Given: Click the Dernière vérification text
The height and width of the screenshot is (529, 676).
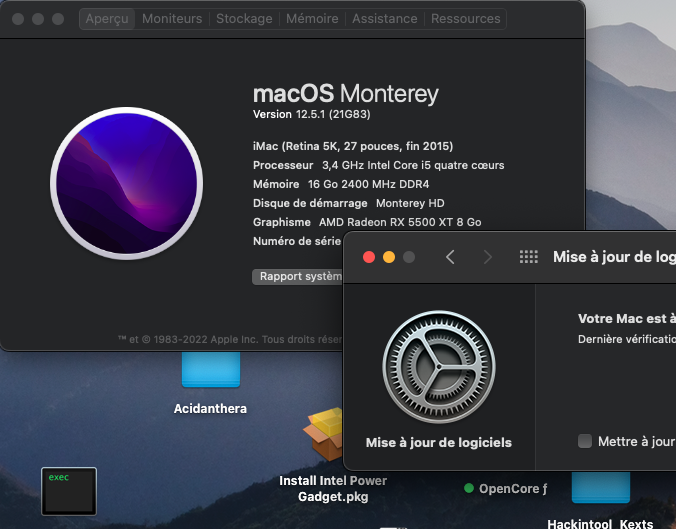Looking at the screenshot, I should 627,339.
